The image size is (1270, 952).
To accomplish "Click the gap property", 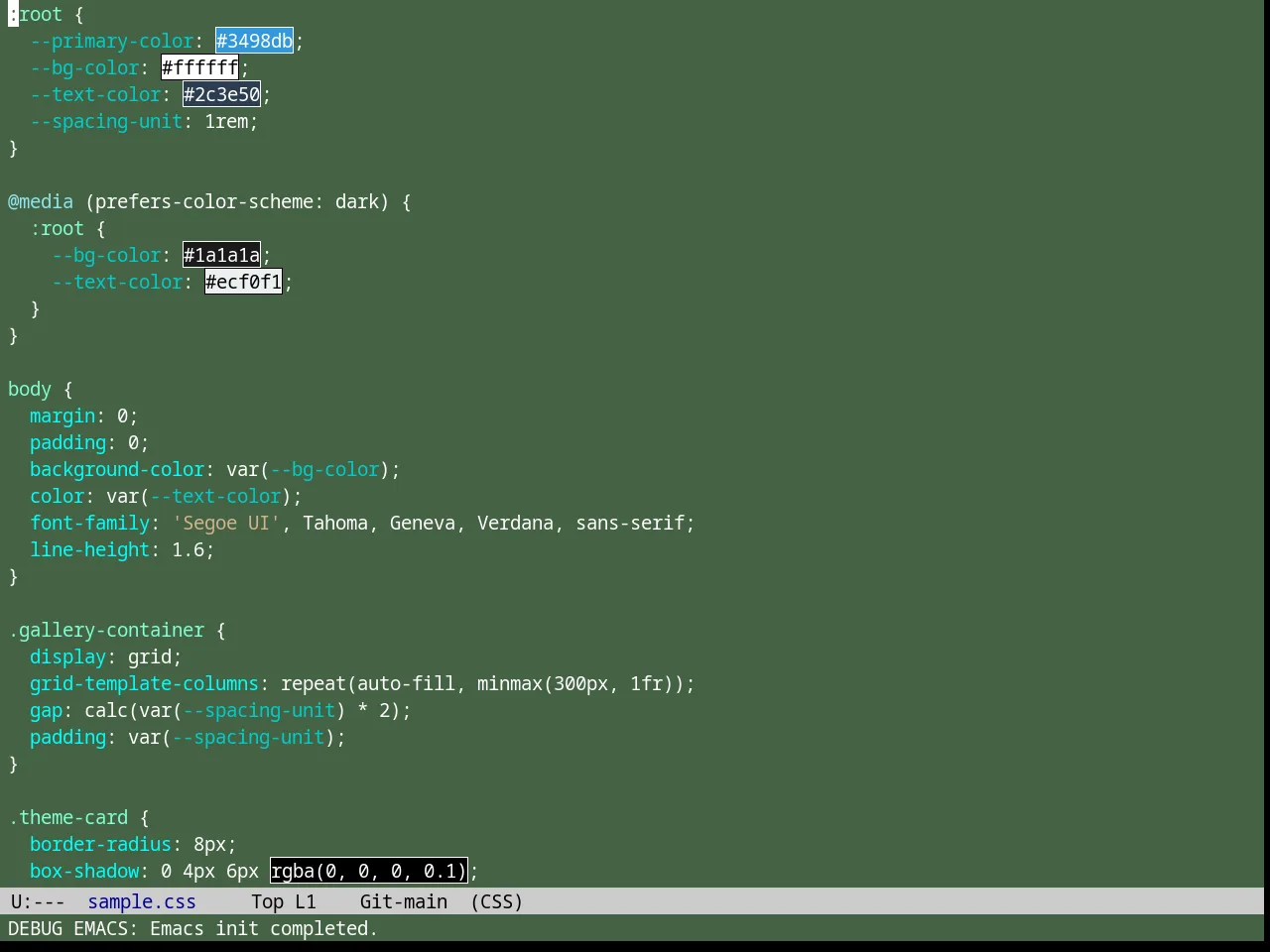I will tap(46, 710).
